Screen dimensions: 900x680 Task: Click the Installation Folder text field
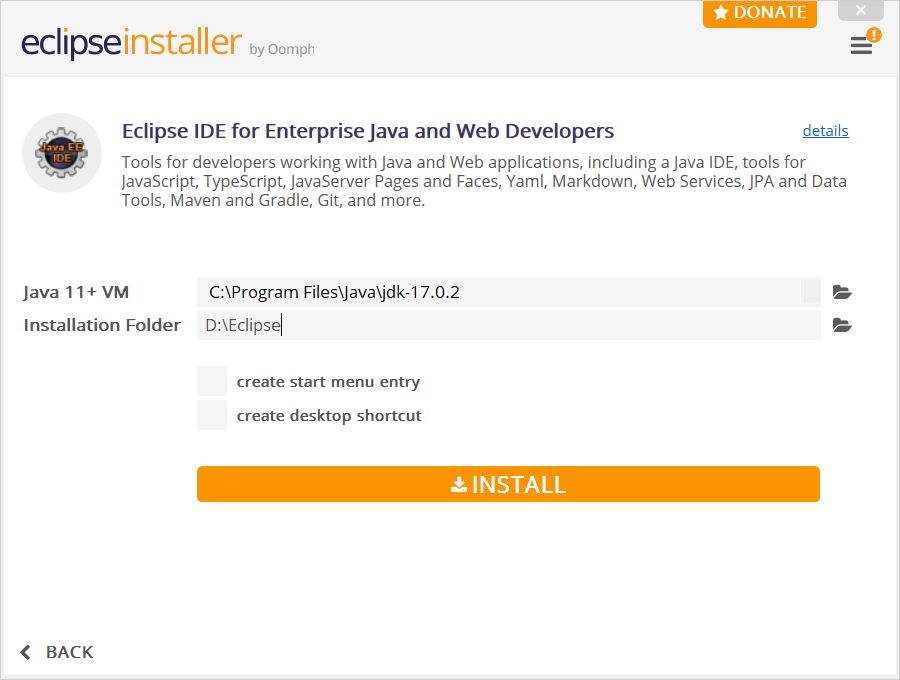pyautogui.click(x=509, y=325)
